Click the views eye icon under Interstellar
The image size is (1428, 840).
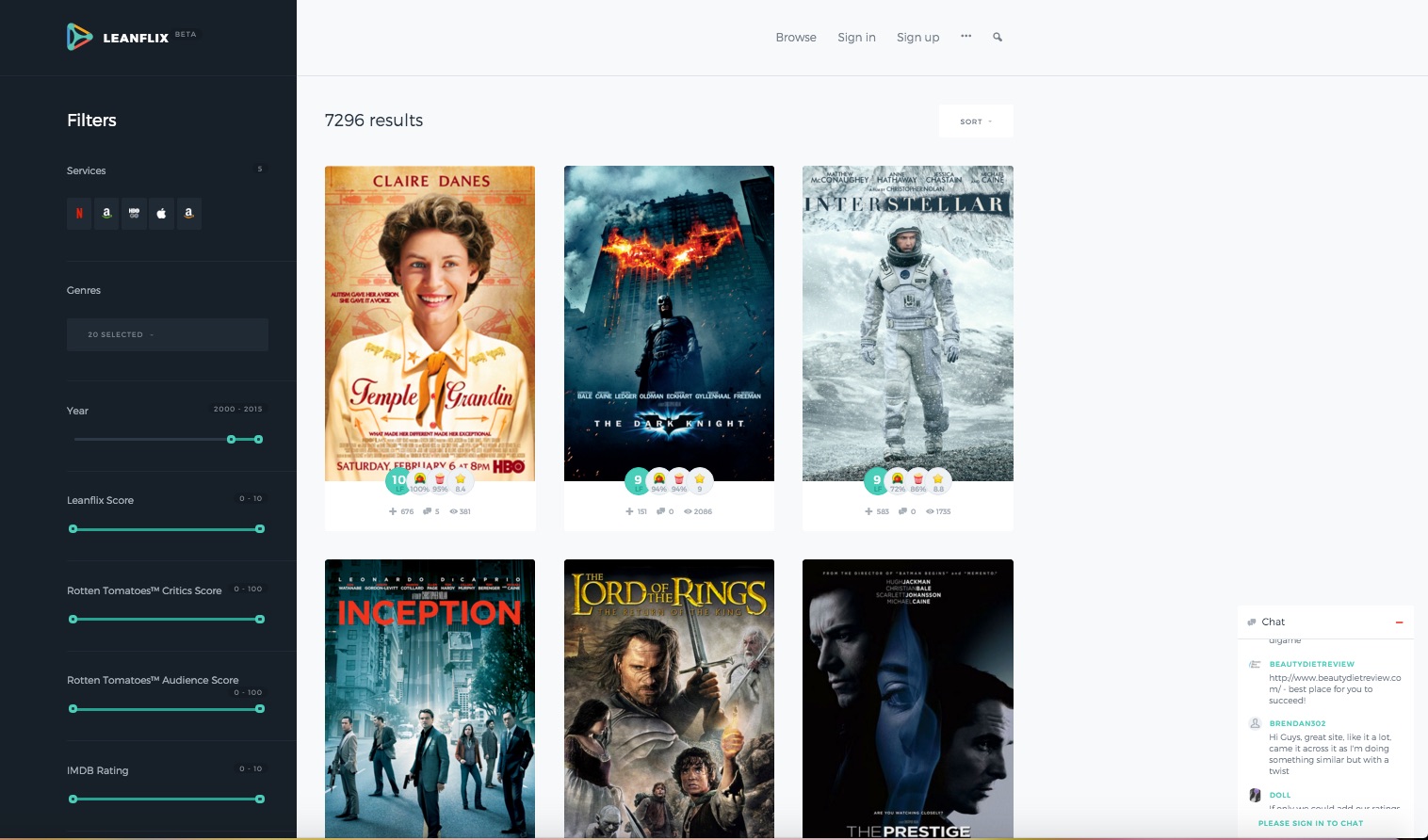click(x=929, y=511)
